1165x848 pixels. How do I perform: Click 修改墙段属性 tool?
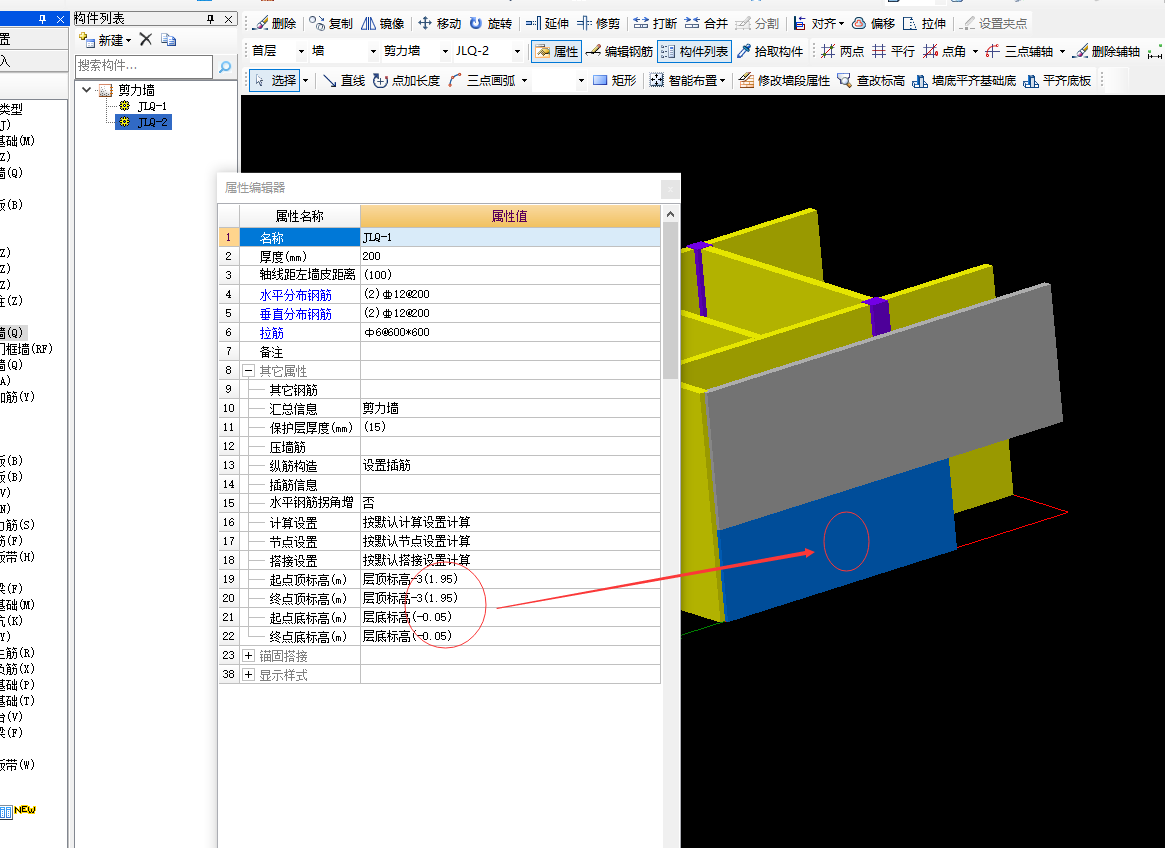point(785,80)
